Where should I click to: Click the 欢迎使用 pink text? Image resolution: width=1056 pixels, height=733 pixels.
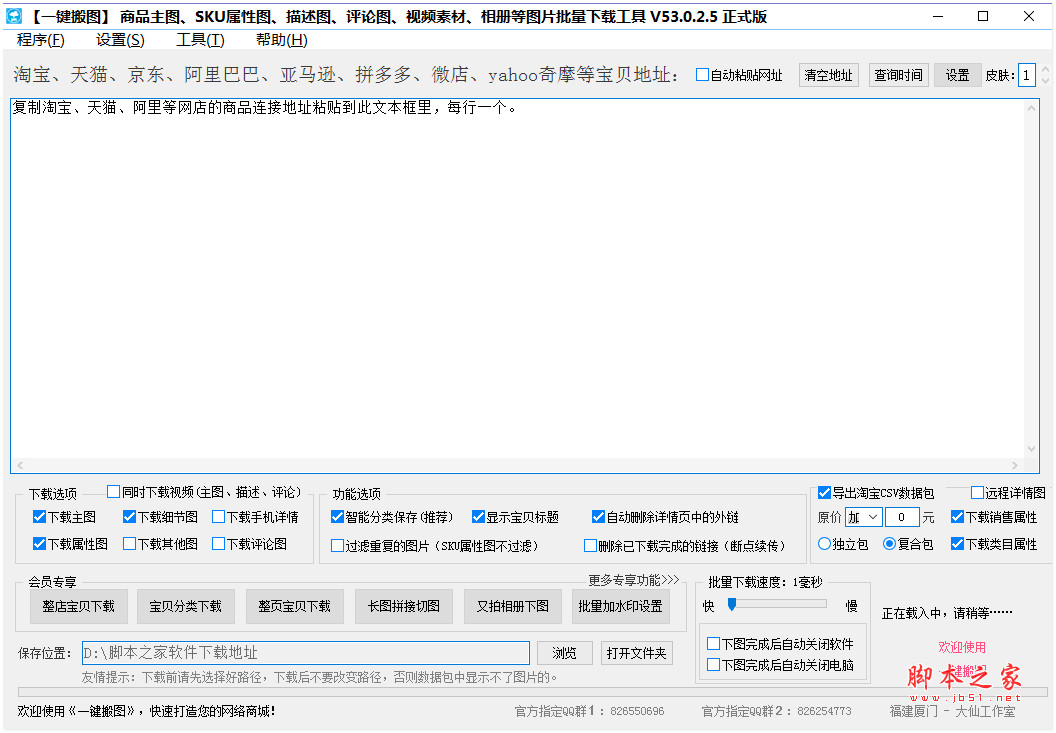click(962, 647)
